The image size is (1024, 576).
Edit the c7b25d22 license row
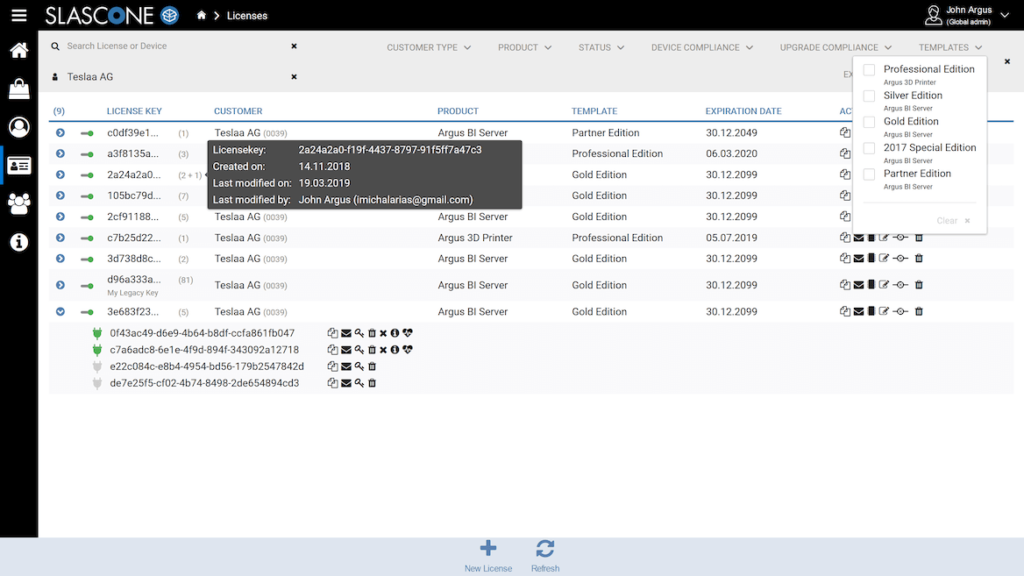[x=884, y=238]
